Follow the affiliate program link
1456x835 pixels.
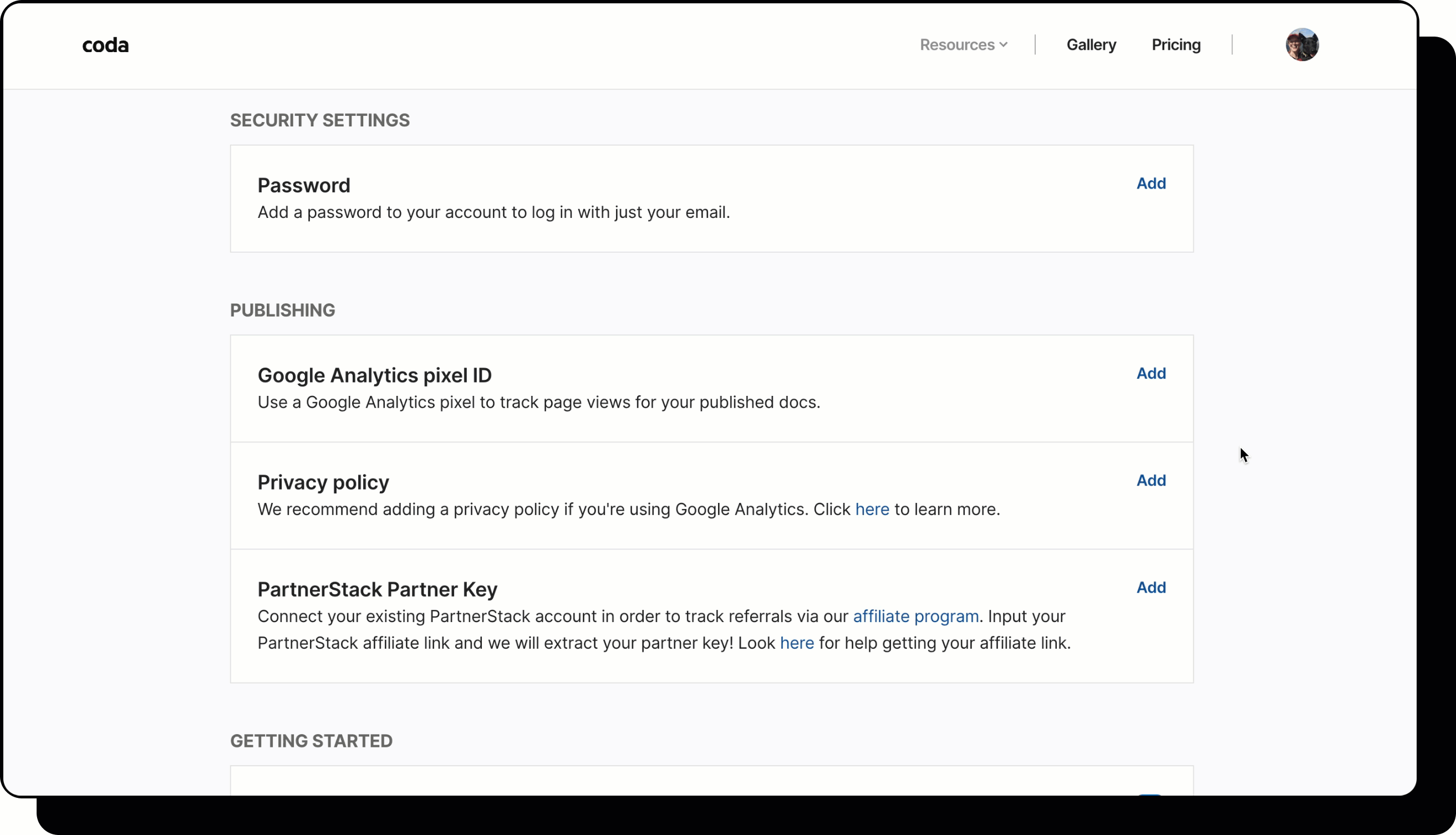coord(916,616)
